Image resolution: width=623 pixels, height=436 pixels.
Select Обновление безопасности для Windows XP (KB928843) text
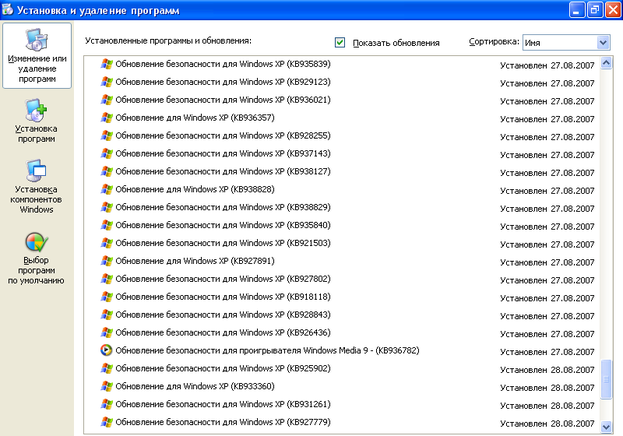[223, 314]
